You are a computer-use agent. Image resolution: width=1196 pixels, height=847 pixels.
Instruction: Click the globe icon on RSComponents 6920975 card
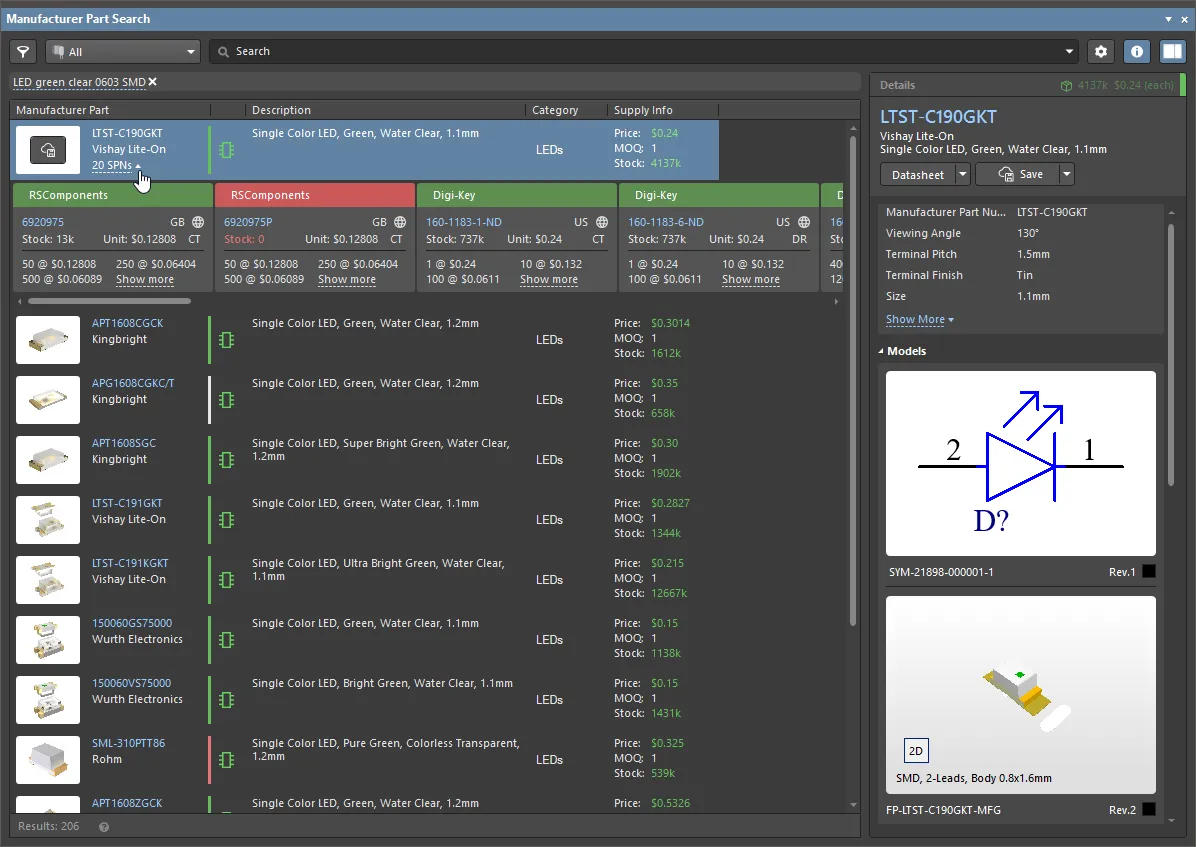click(198, 222)
